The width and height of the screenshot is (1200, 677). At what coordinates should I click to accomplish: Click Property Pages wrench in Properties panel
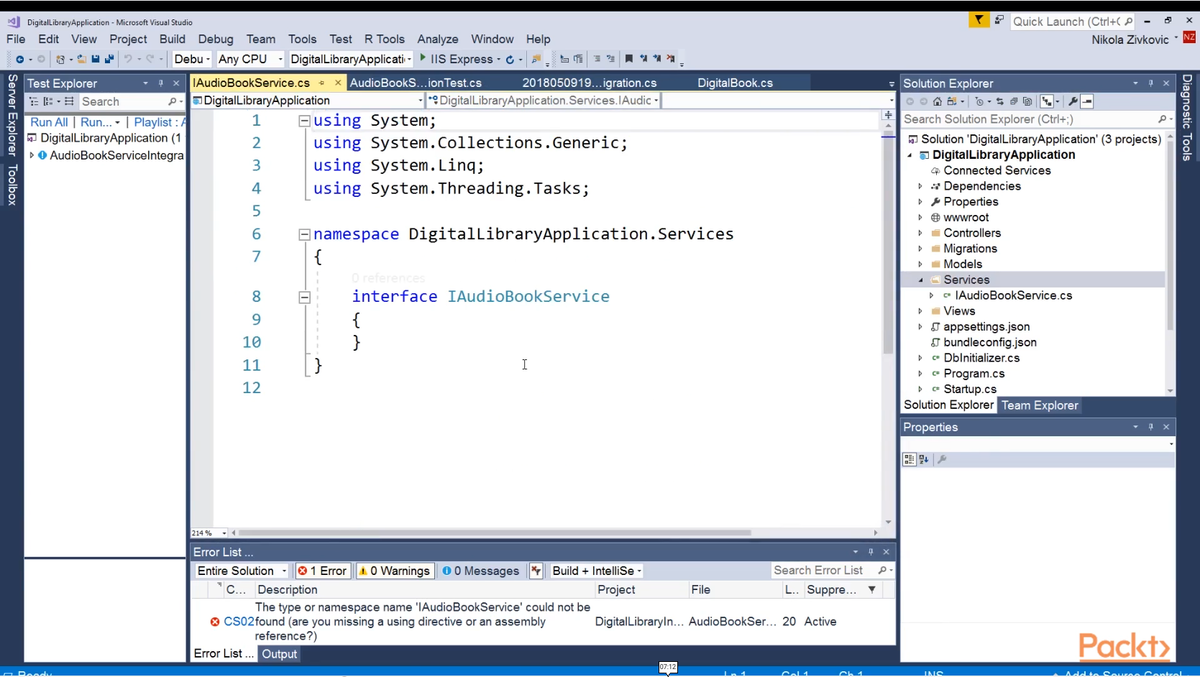(942, 459)
